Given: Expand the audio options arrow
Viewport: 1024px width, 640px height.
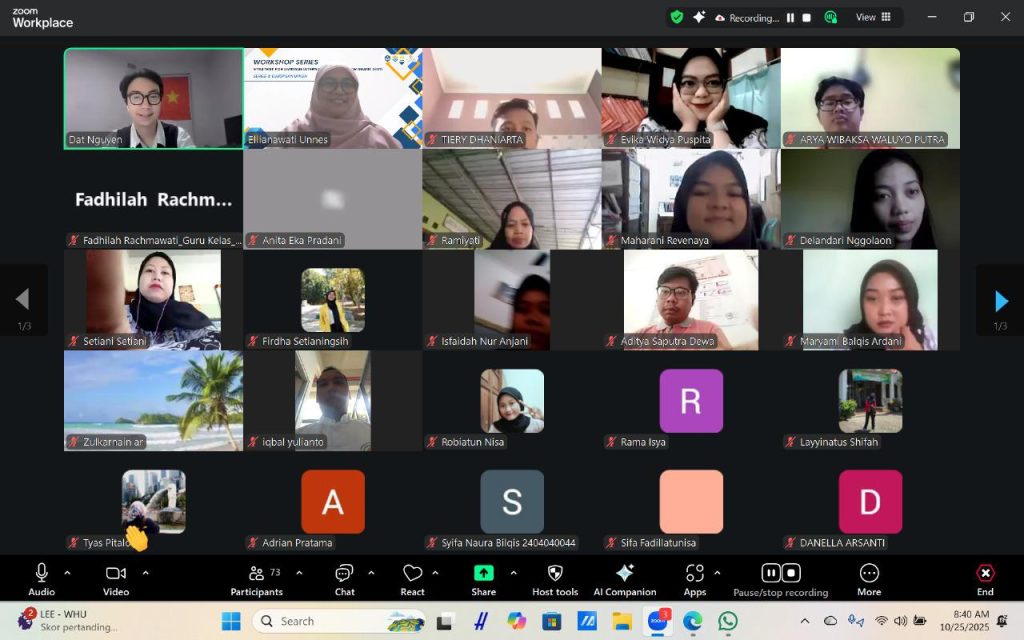Looking at the screenshot, I should [x=67, y=573].
